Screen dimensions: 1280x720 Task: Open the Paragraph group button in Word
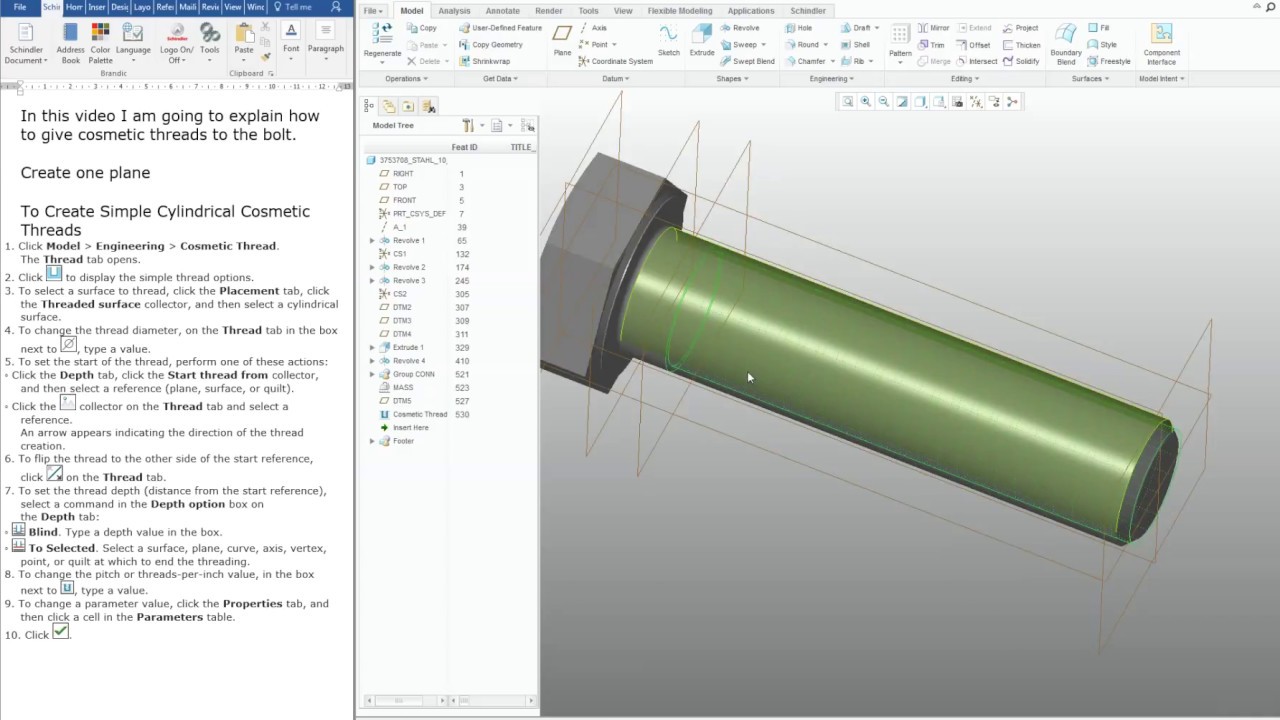click(x=325, y=40)
